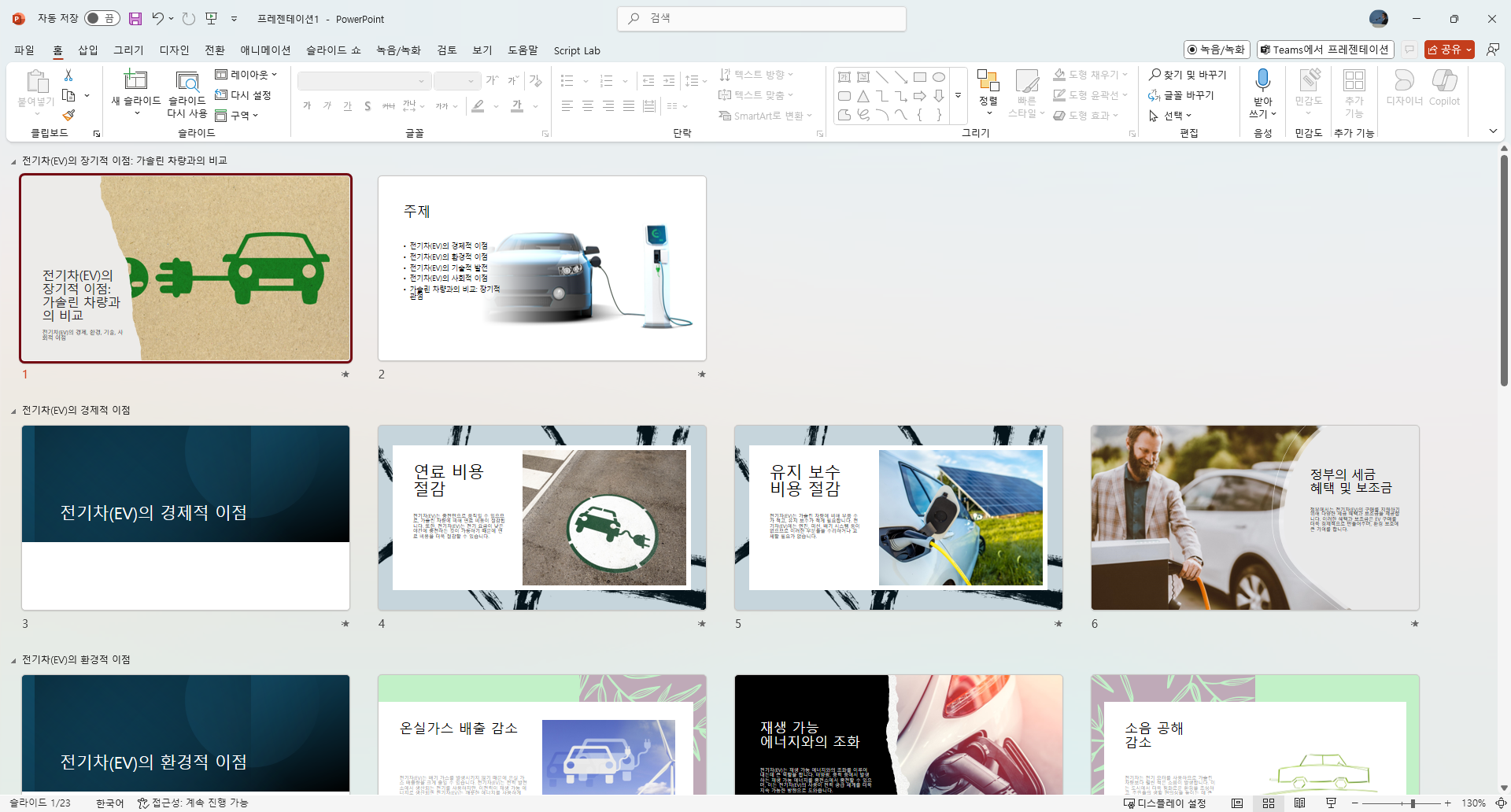Screen dimensions: 1511x812
Task: Click 찾기 및 바꾸기 button
Action: [x=1188, y=75]
